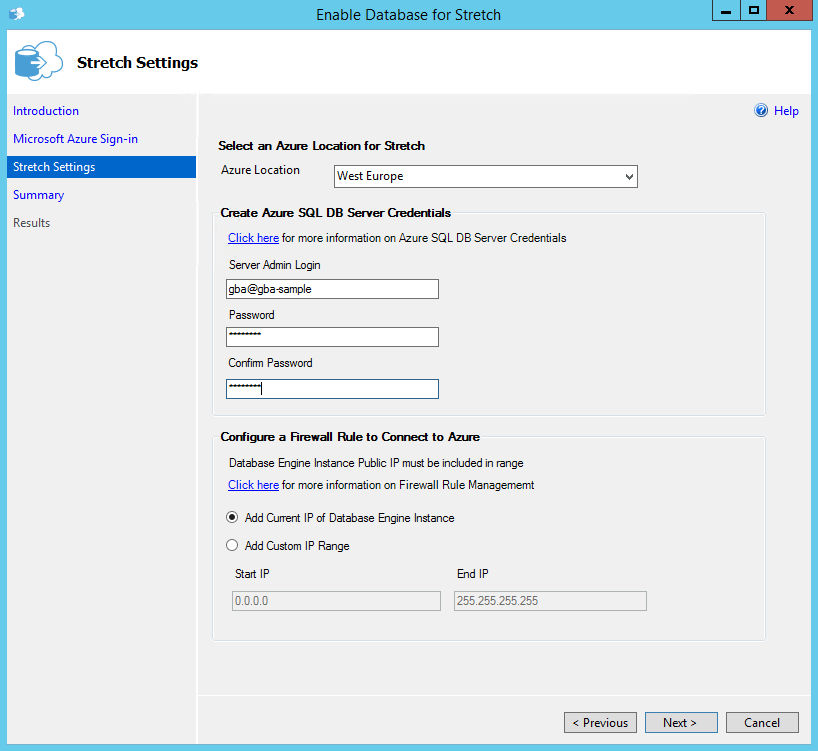Open the Firewall Rule Management info link
Viewport: 818px width, 751px height.
click(253, 485)
